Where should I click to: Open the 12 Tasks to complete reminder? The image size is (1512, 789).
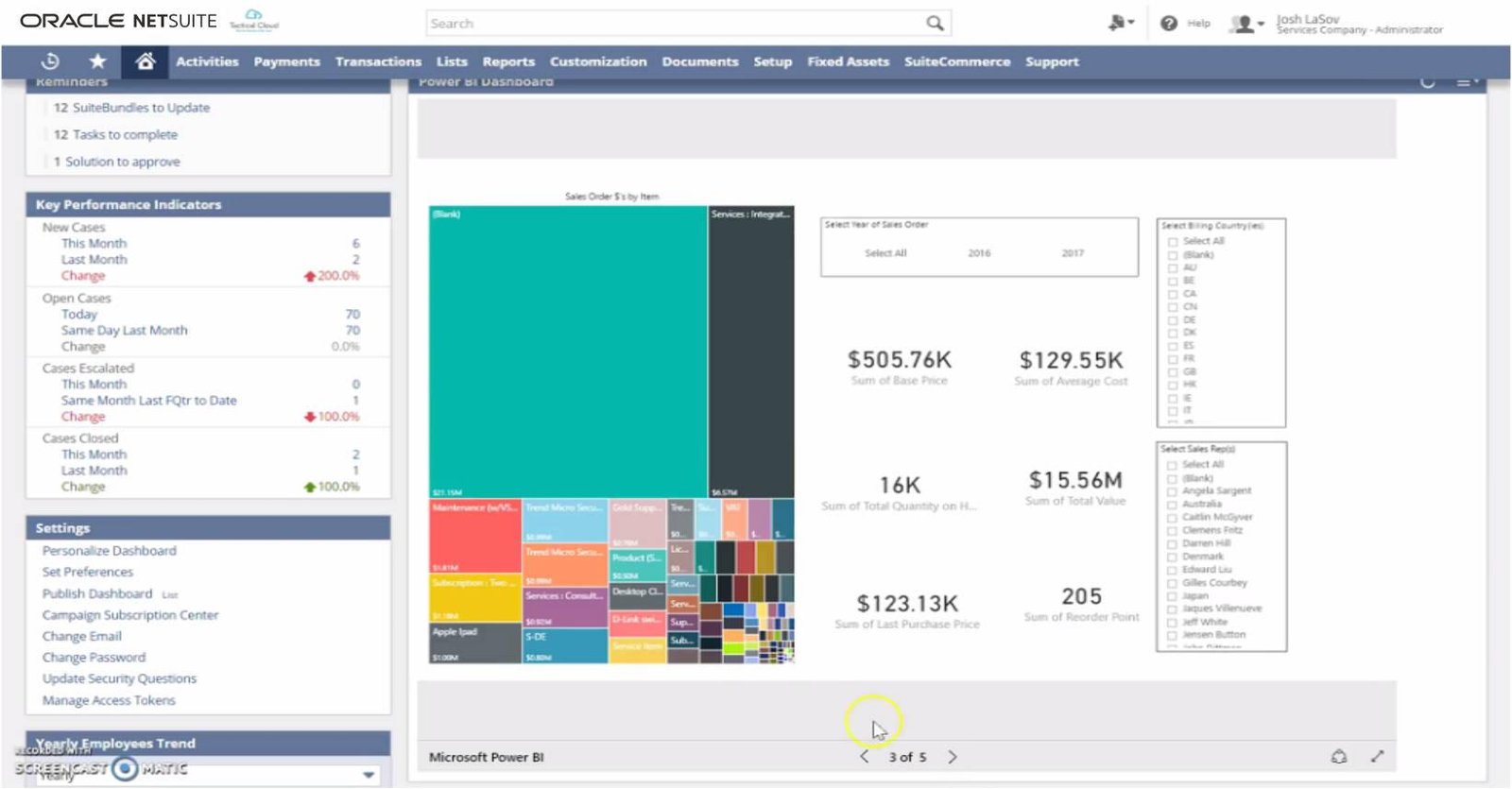[x=115, y=134]
